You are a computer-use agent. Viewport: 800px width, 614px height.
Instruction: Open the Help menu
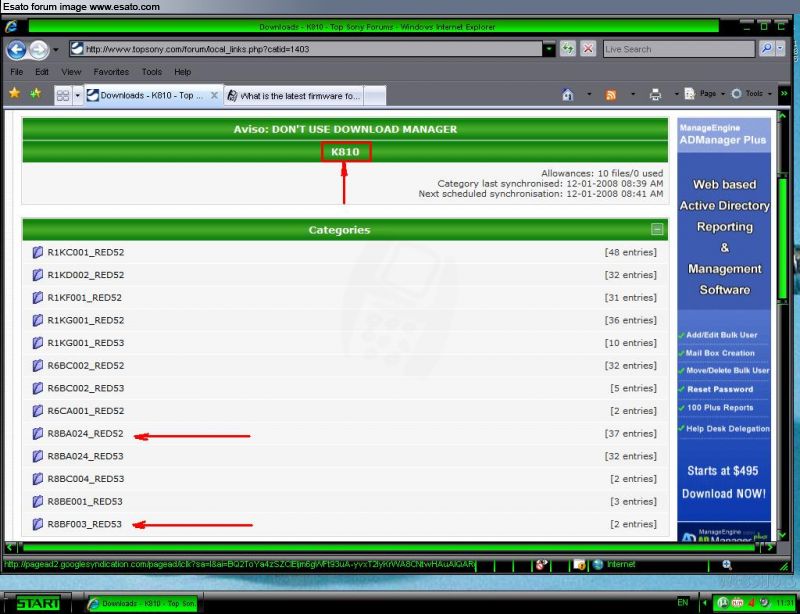pyautogui.click(x=182, y=72)
